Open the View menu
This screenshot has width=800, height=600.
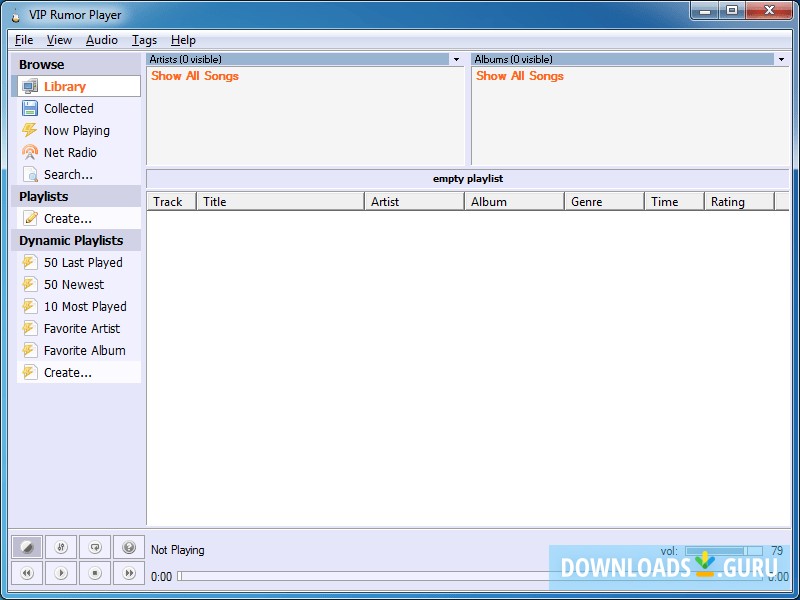coord(59,40)
